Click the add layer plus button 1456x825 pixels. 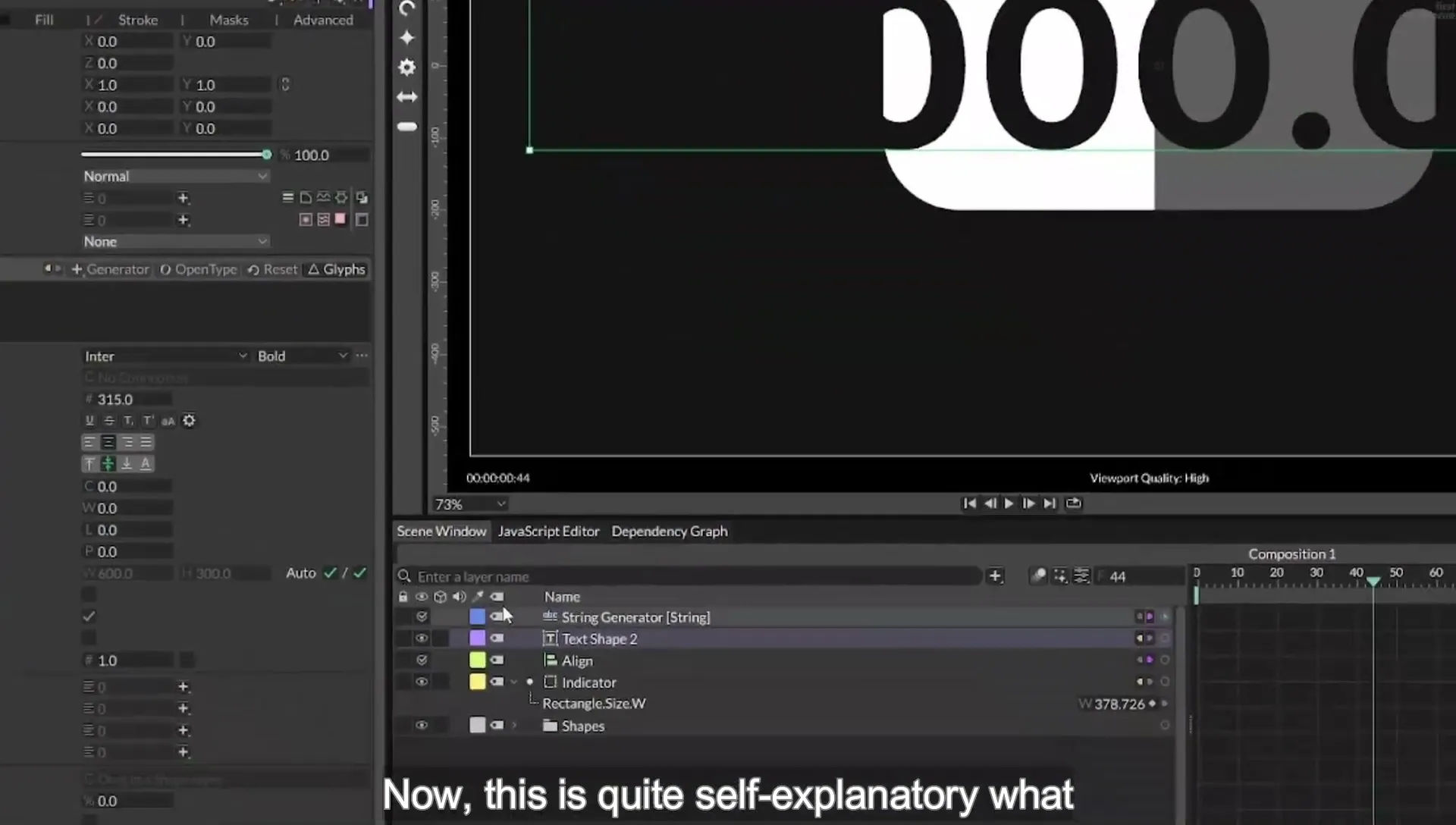coord(995,576)
